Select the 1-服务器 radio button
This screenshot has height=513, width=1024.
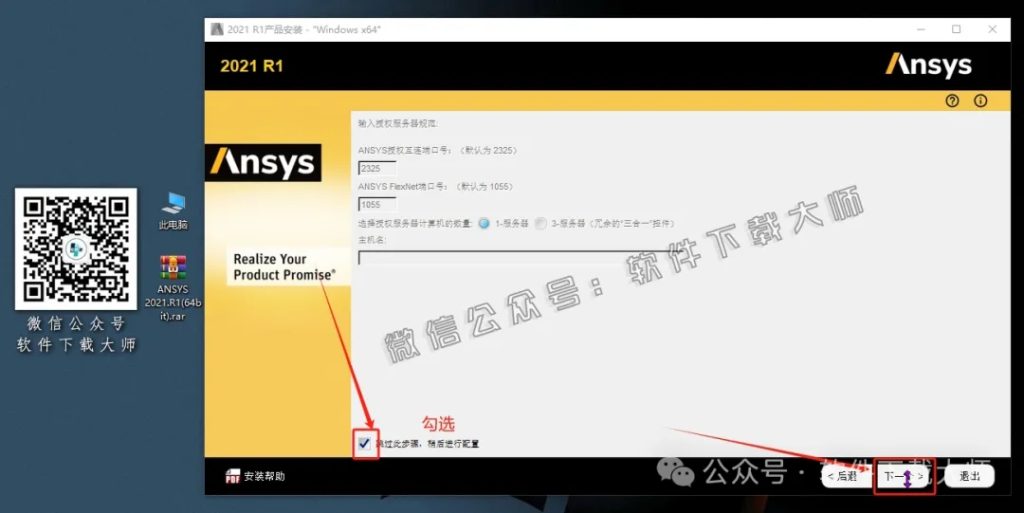point(484,223)
